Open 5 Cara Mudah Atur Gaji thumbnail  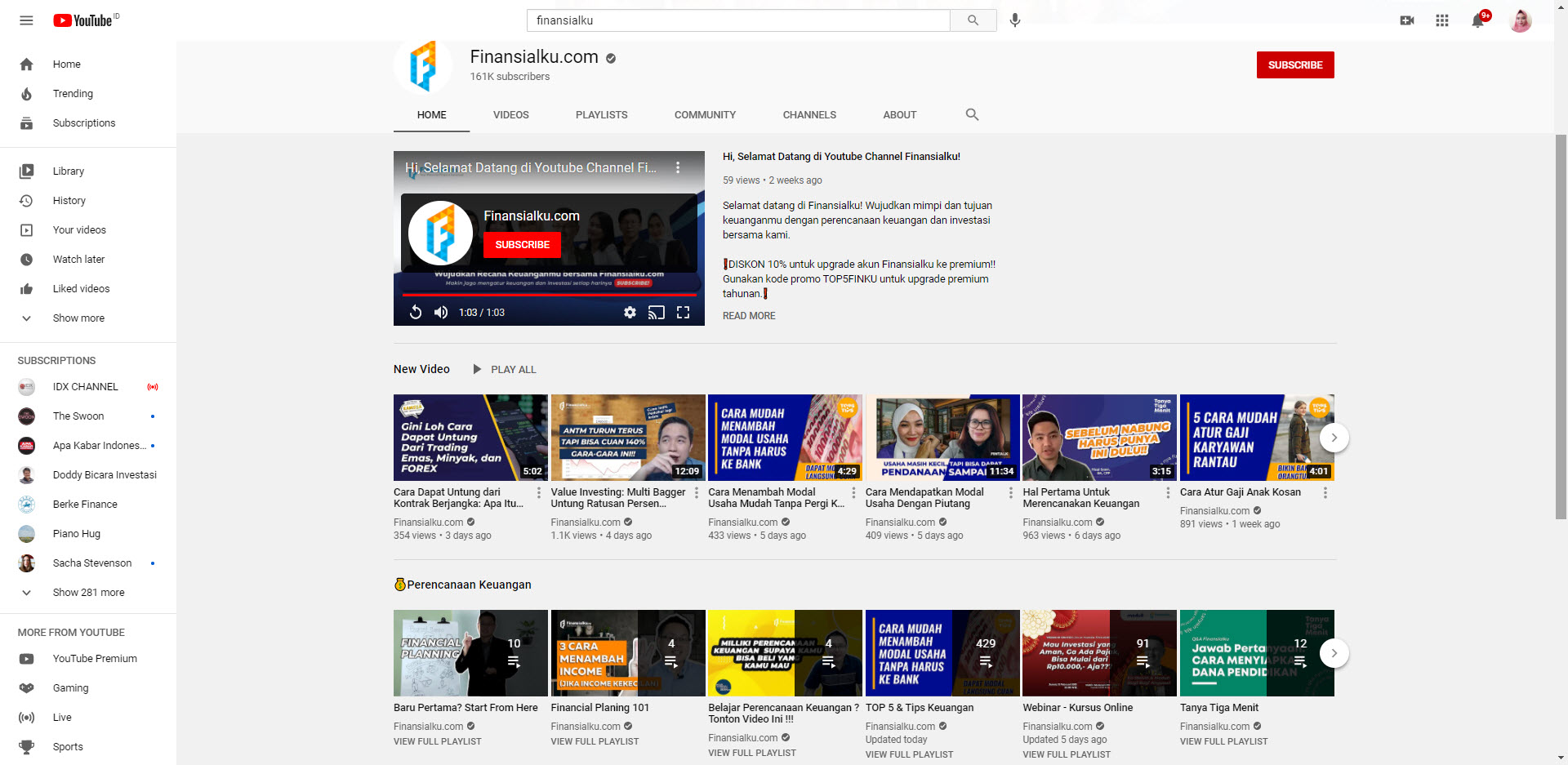[x=1257, y=438]
